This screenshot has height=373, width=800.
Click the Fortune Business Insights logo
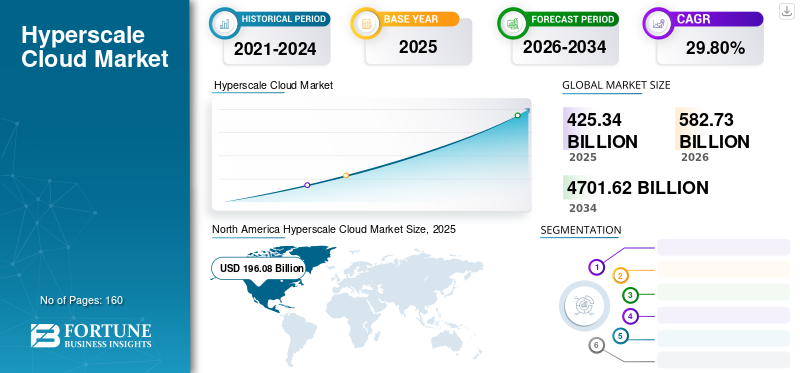click(x=91, y=336)
